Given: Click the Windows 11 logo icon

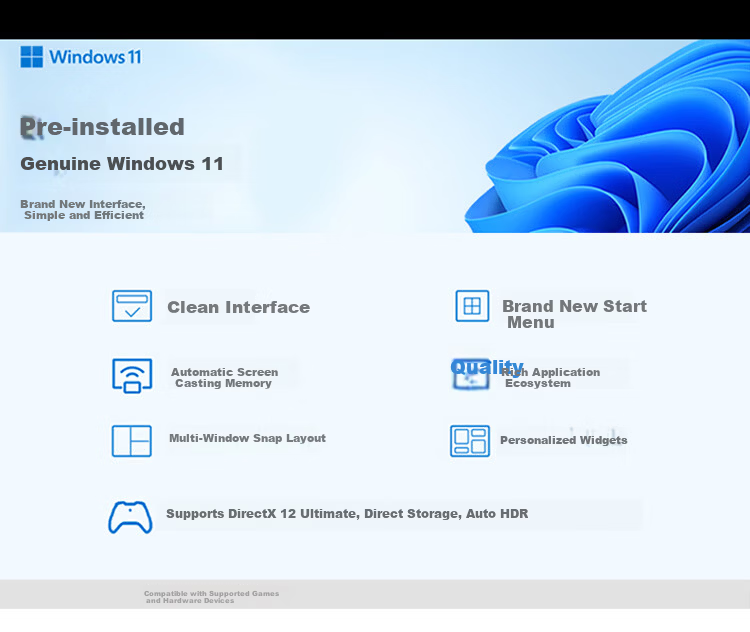Looking at the screenshot, I should [32, 57].
